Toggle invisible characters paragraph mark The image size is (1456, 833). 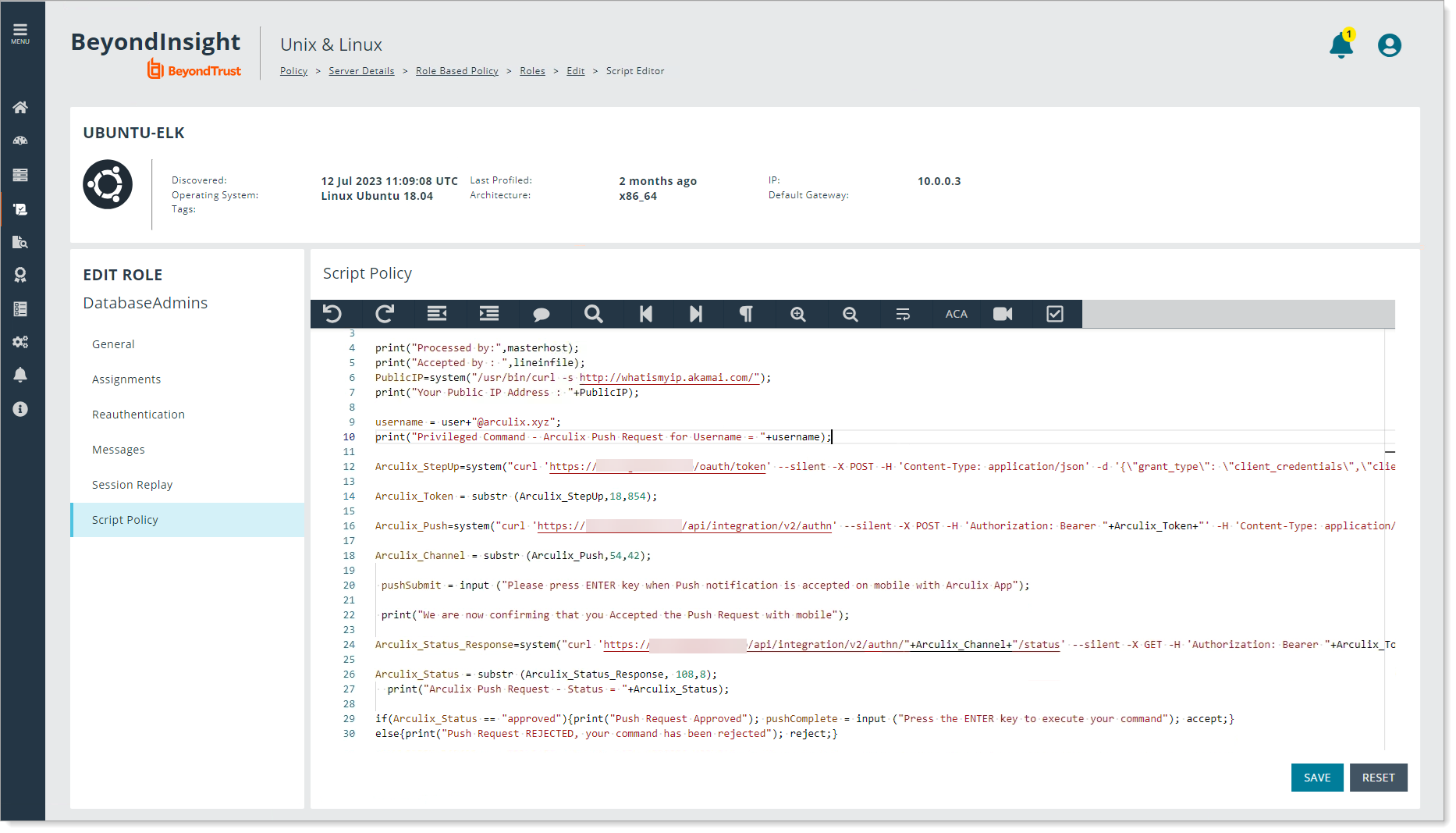point(747,314)
